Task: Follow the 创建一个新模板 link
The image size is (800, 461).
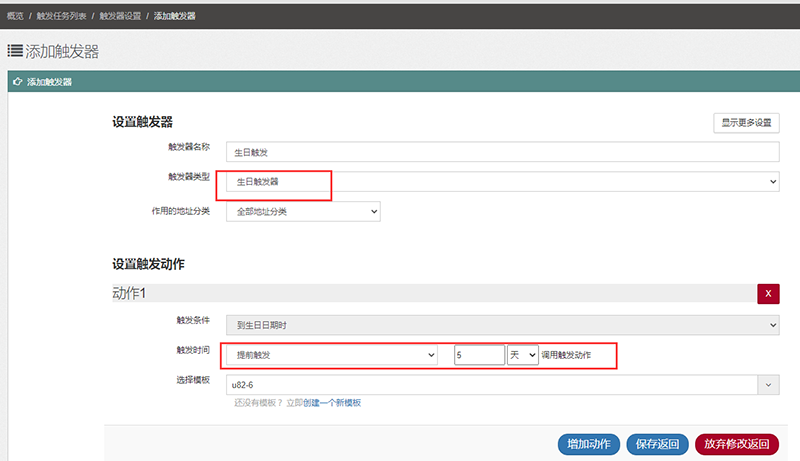Action: pos(332,403)
